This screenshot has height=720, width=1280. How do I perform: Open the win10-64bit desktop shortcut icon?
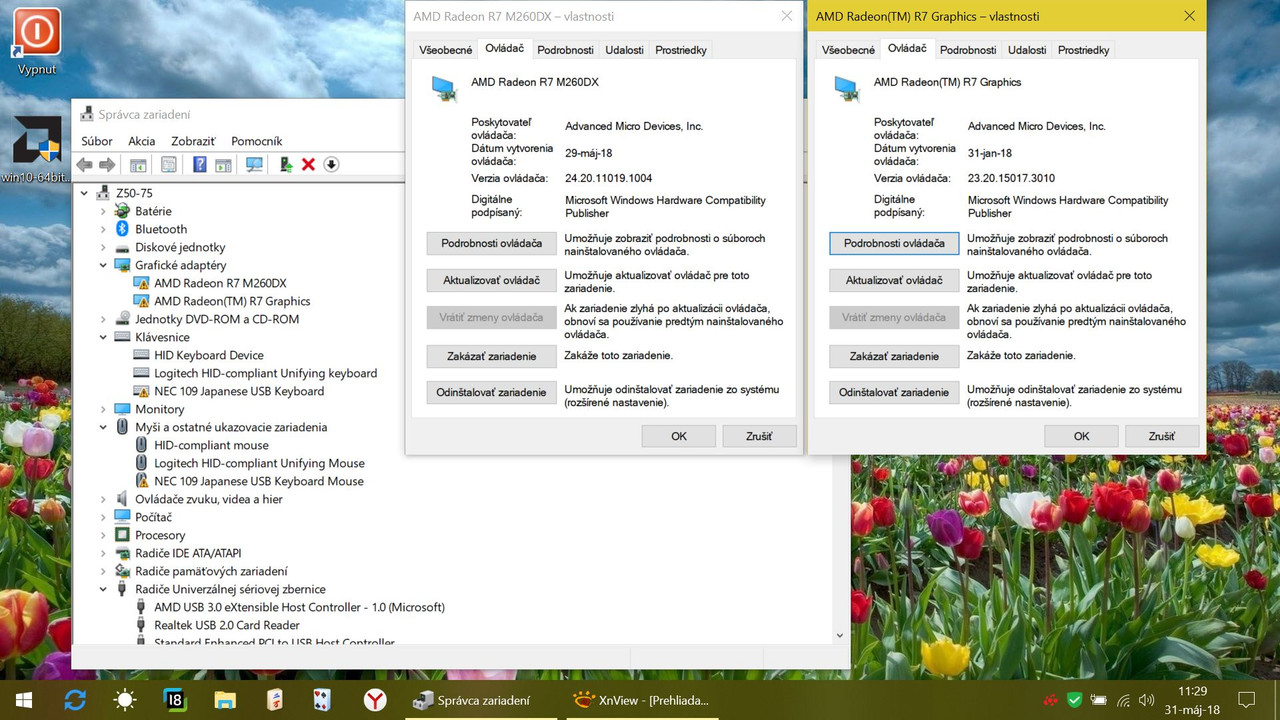37,150
